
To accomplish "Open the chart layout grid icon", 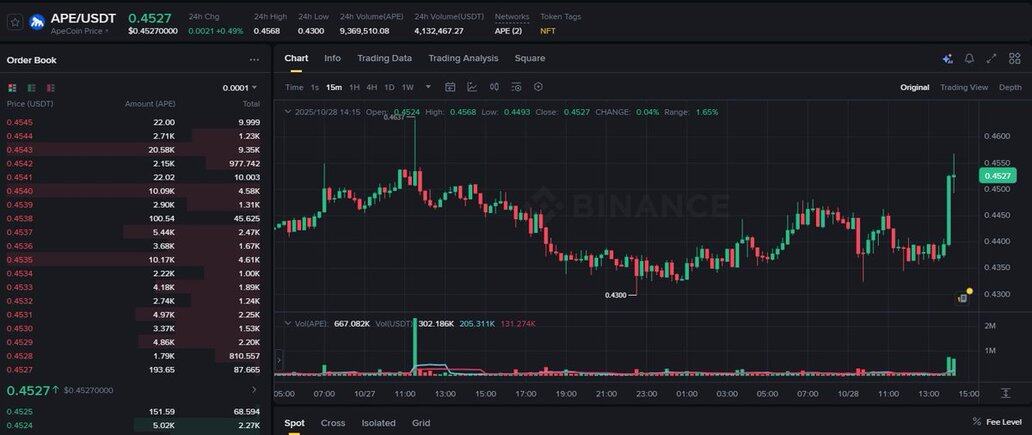I will [x=1014, y=58].
